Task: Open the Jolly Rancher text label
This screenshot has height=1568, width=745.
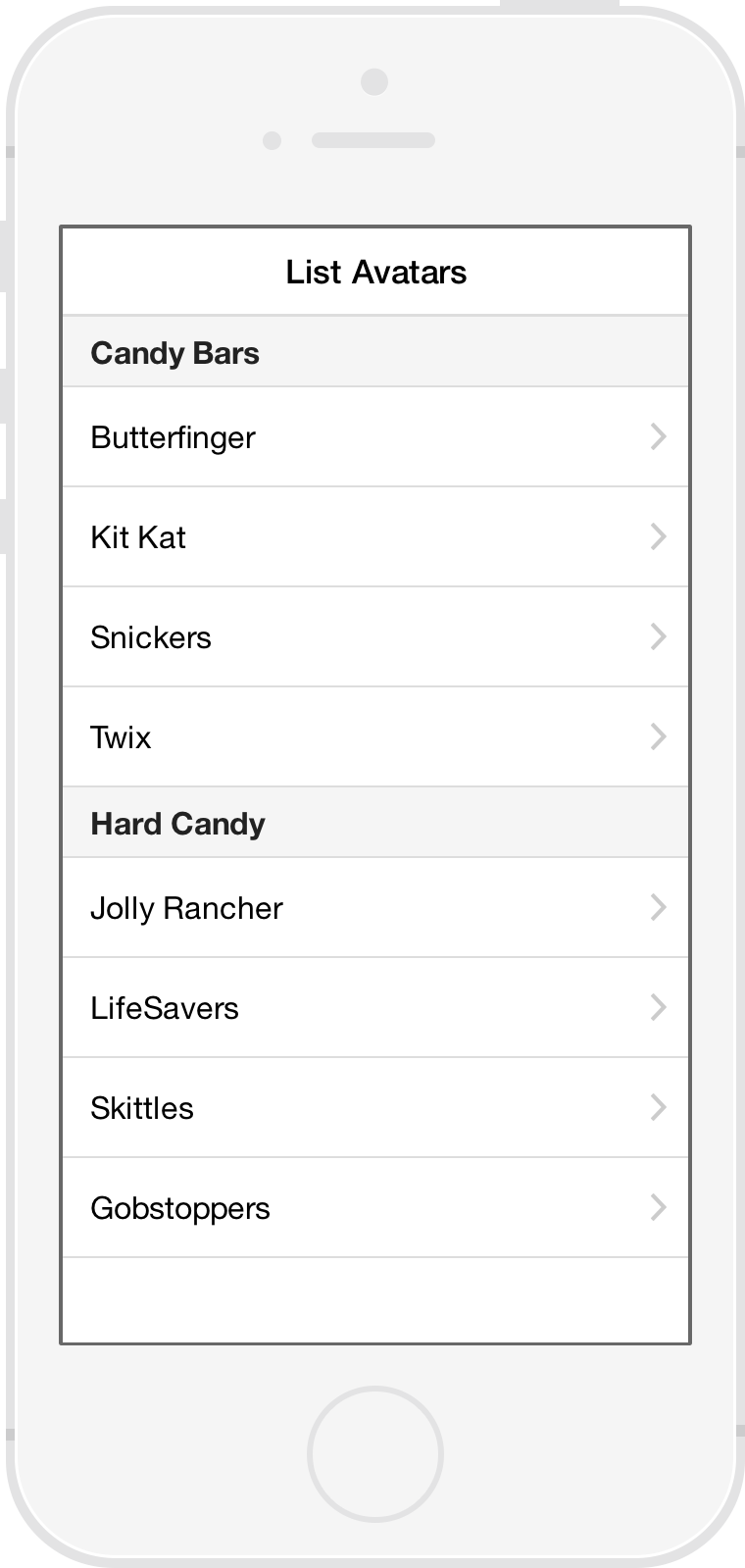Action: pyautogui.click(x=186, y=908)
